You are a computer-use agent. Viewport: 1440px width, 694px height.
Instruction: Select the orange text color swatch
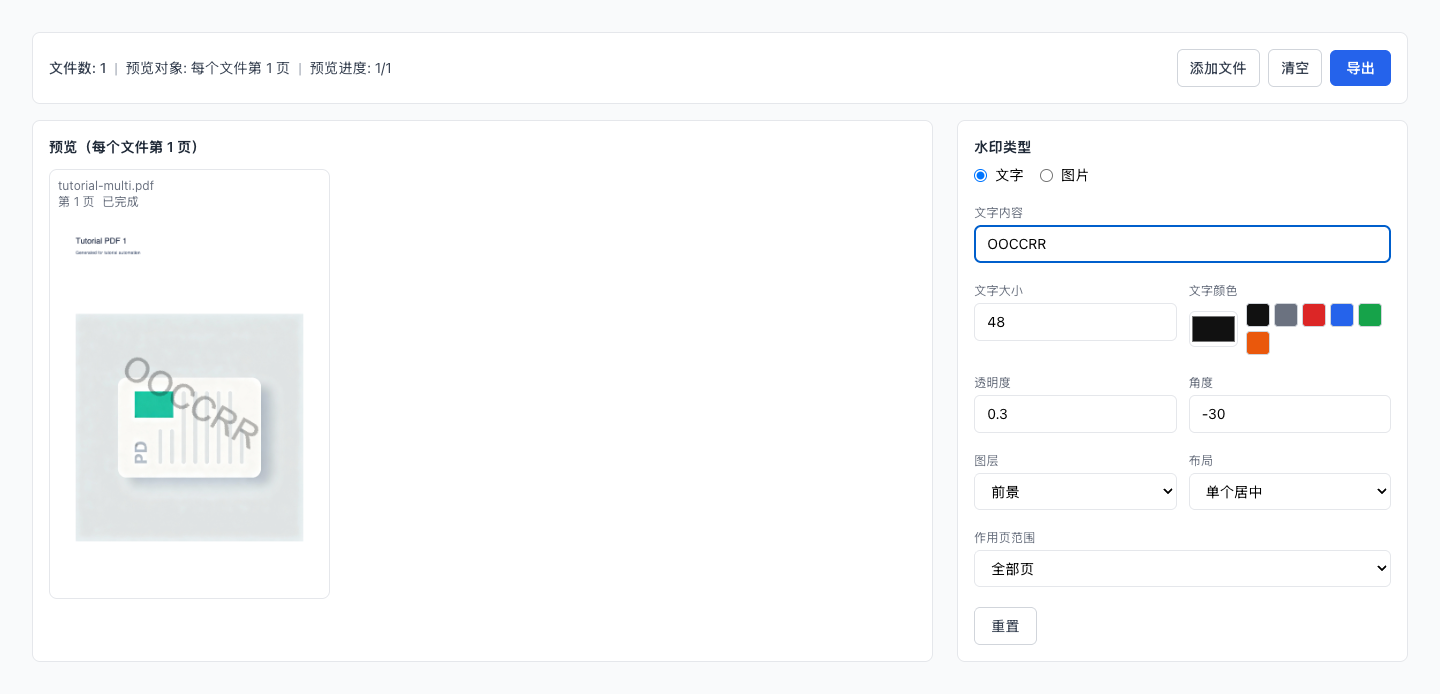tap(1257, 342)
